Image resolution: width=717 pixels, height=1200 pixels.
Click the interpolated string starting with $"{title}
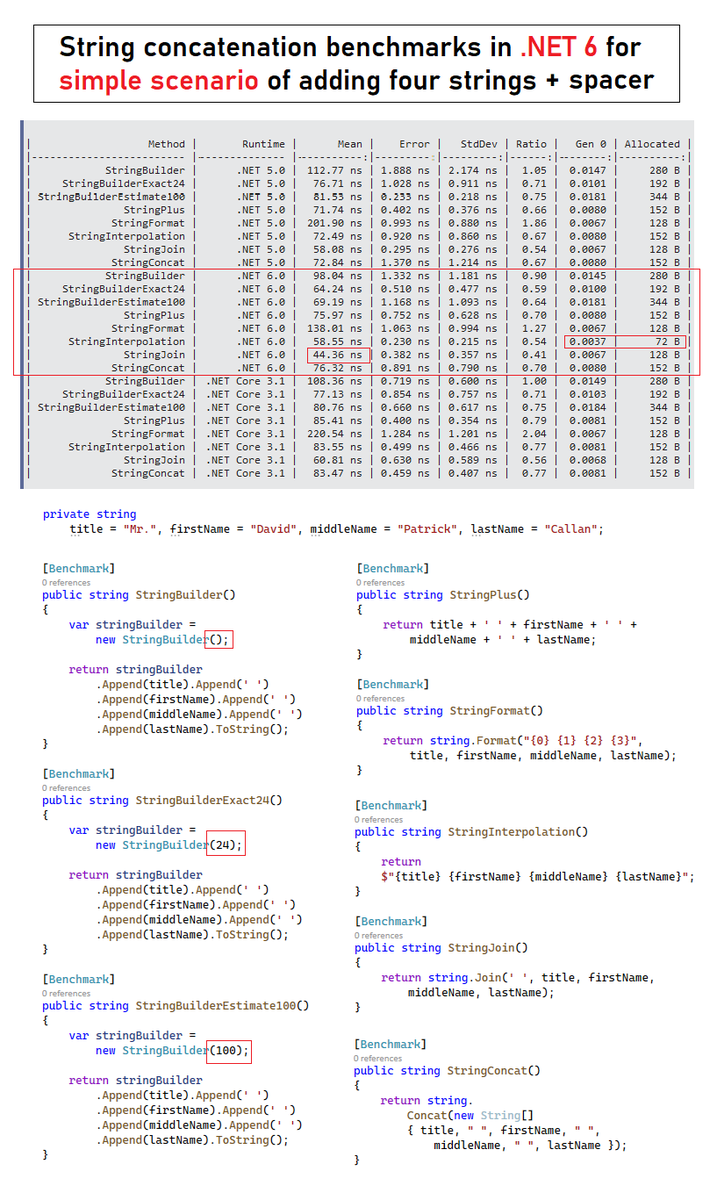537,877
